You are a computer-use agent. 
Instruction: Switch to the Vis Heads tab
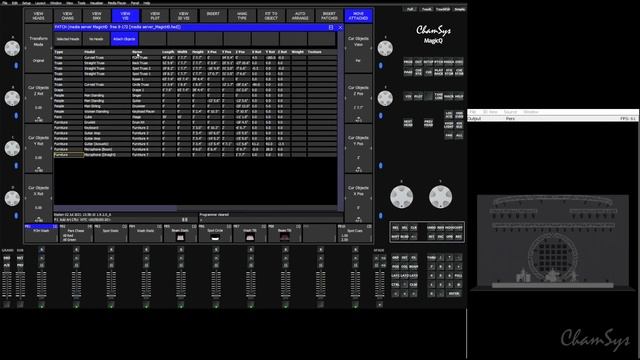96,39
